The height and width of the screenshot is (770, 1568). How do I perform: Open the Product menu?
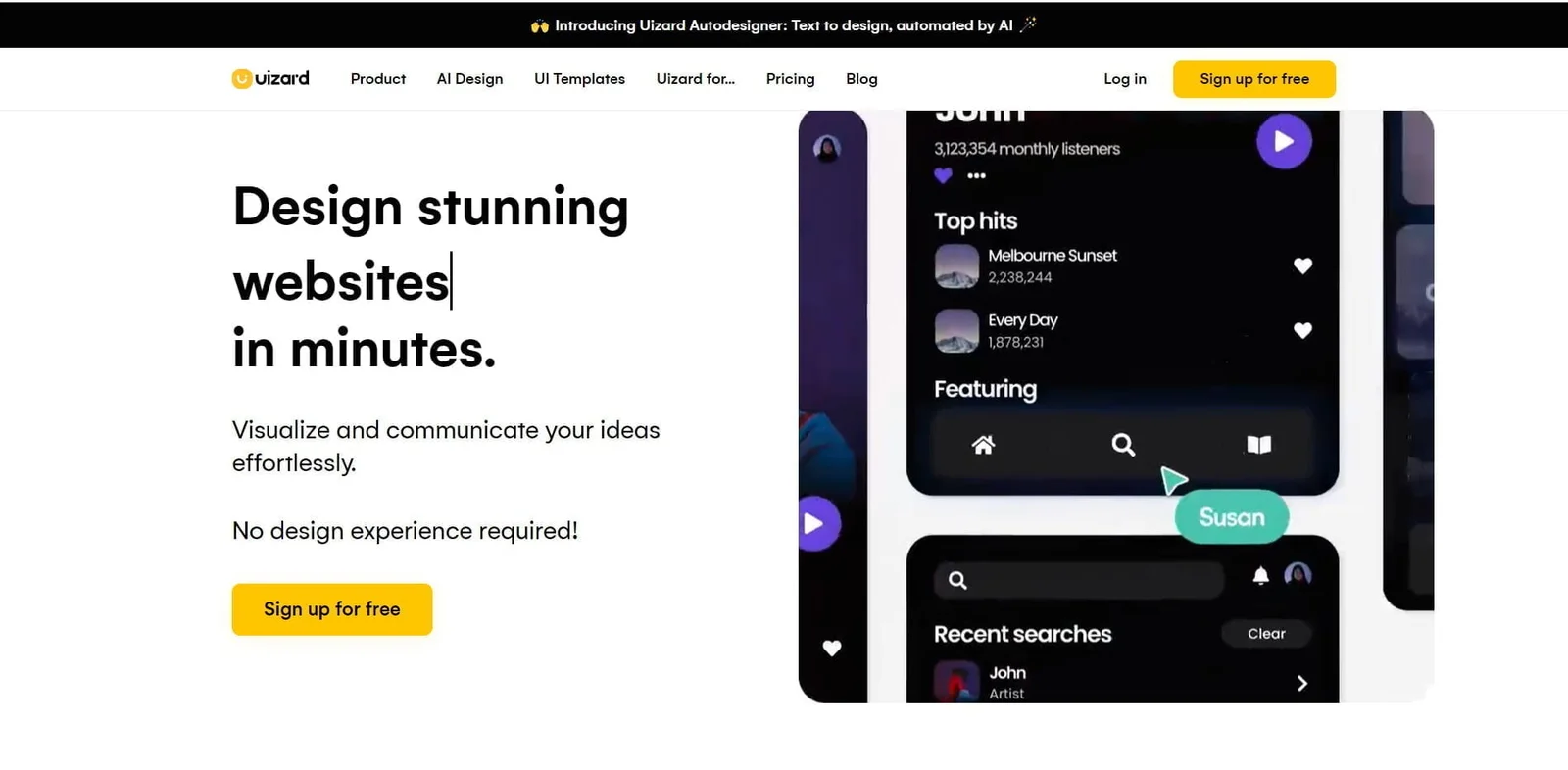coord(377,79)
